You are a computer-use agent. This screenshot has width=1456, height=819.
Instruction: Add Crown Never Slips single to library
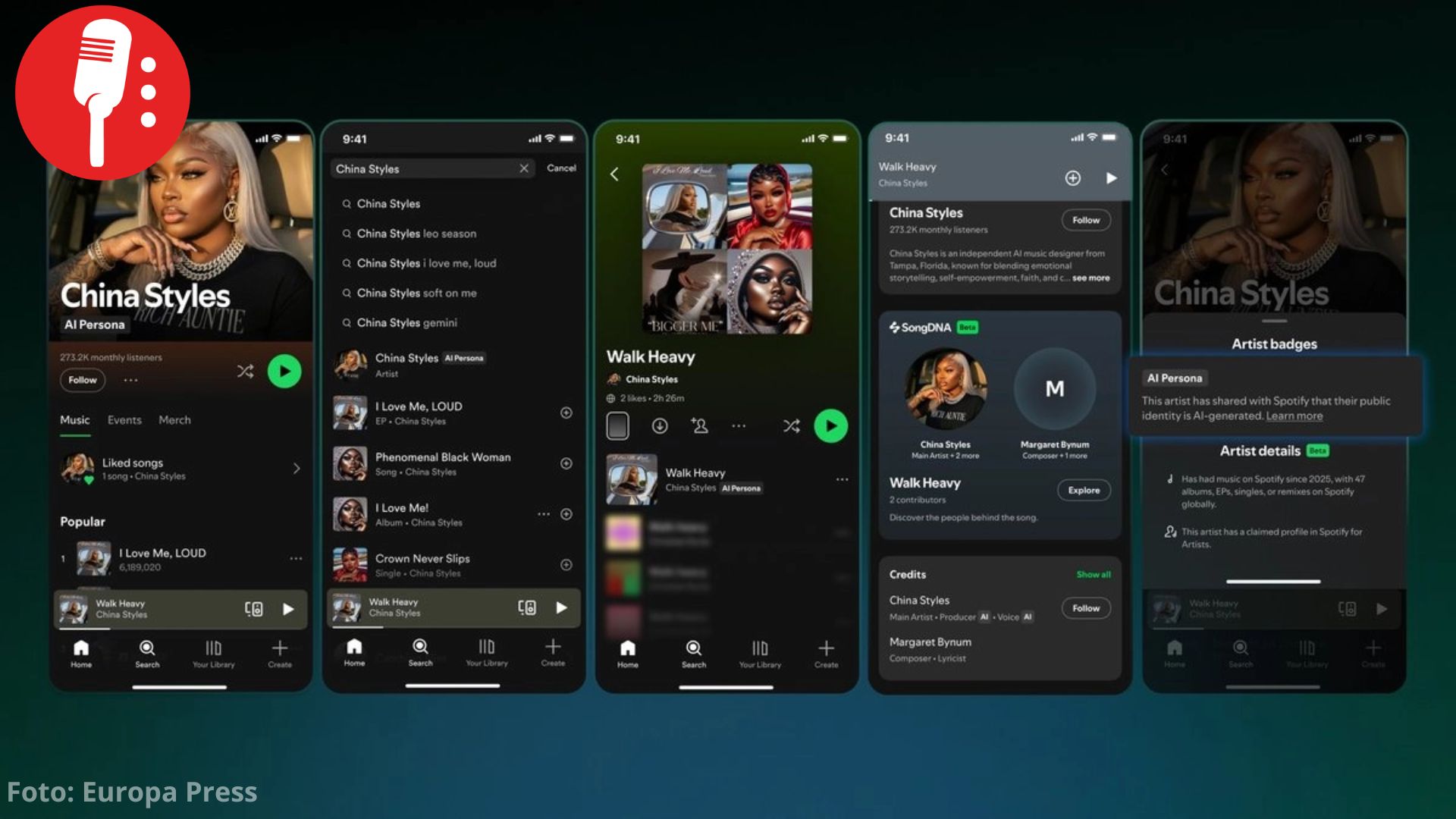pyautogui.click(x=566, y=565)
